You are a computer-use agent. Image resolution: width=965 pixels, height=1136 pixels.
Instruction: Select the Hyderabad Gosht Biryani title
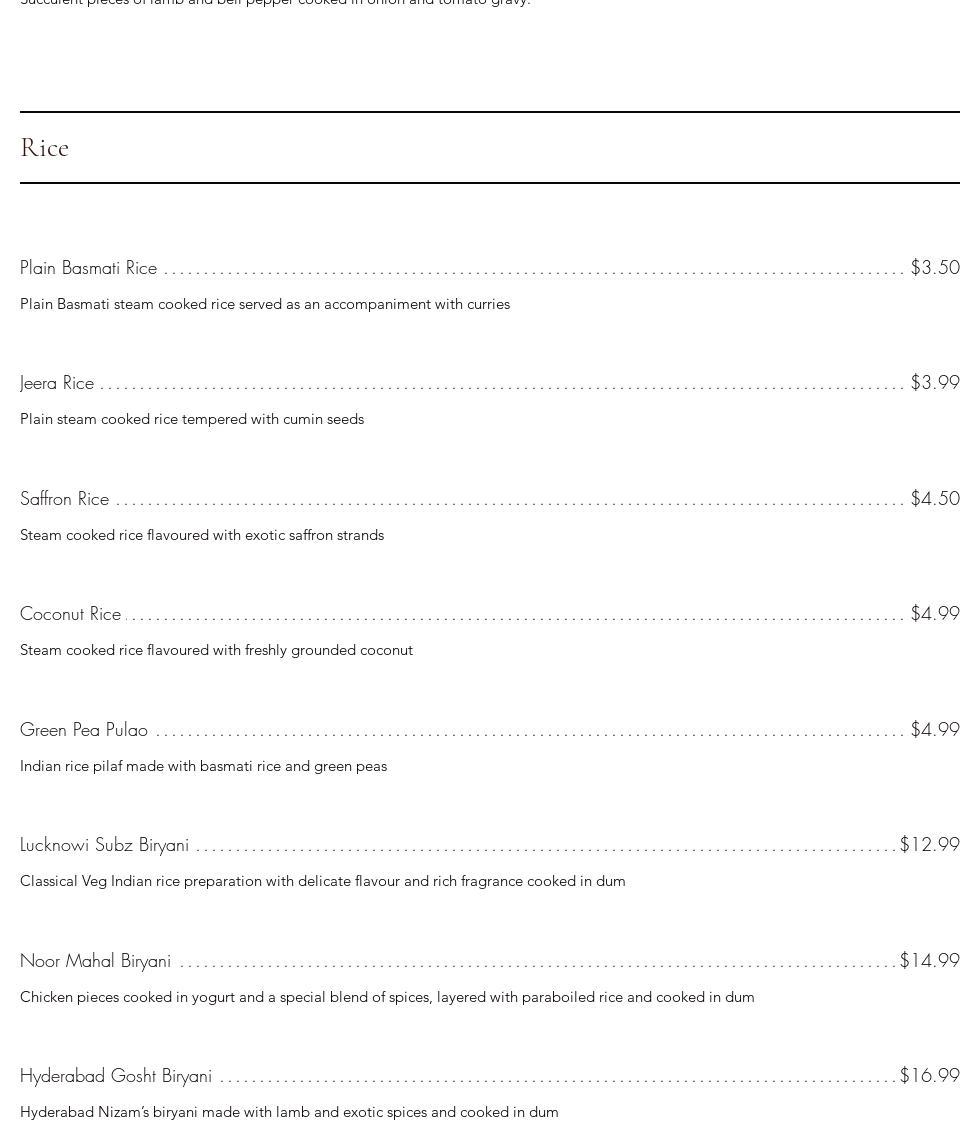click(116, 1076)
